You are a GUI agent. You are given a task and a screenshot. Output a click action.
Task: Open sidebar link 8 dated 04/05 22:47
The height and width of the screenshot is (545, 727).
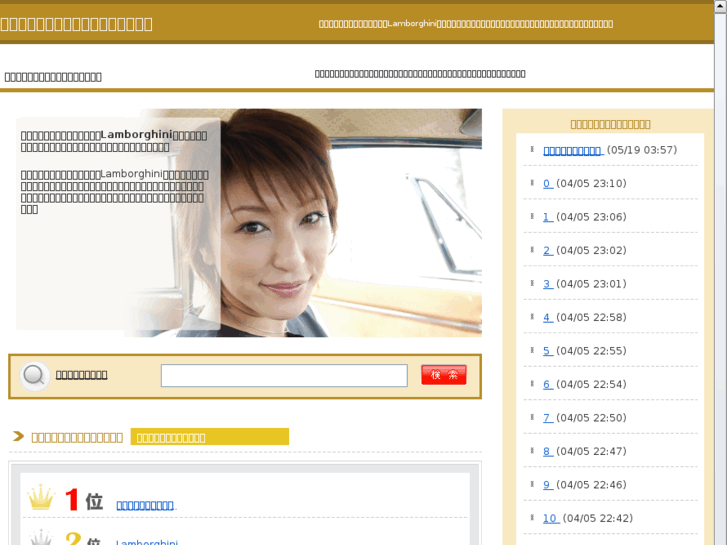coord(548,451)
